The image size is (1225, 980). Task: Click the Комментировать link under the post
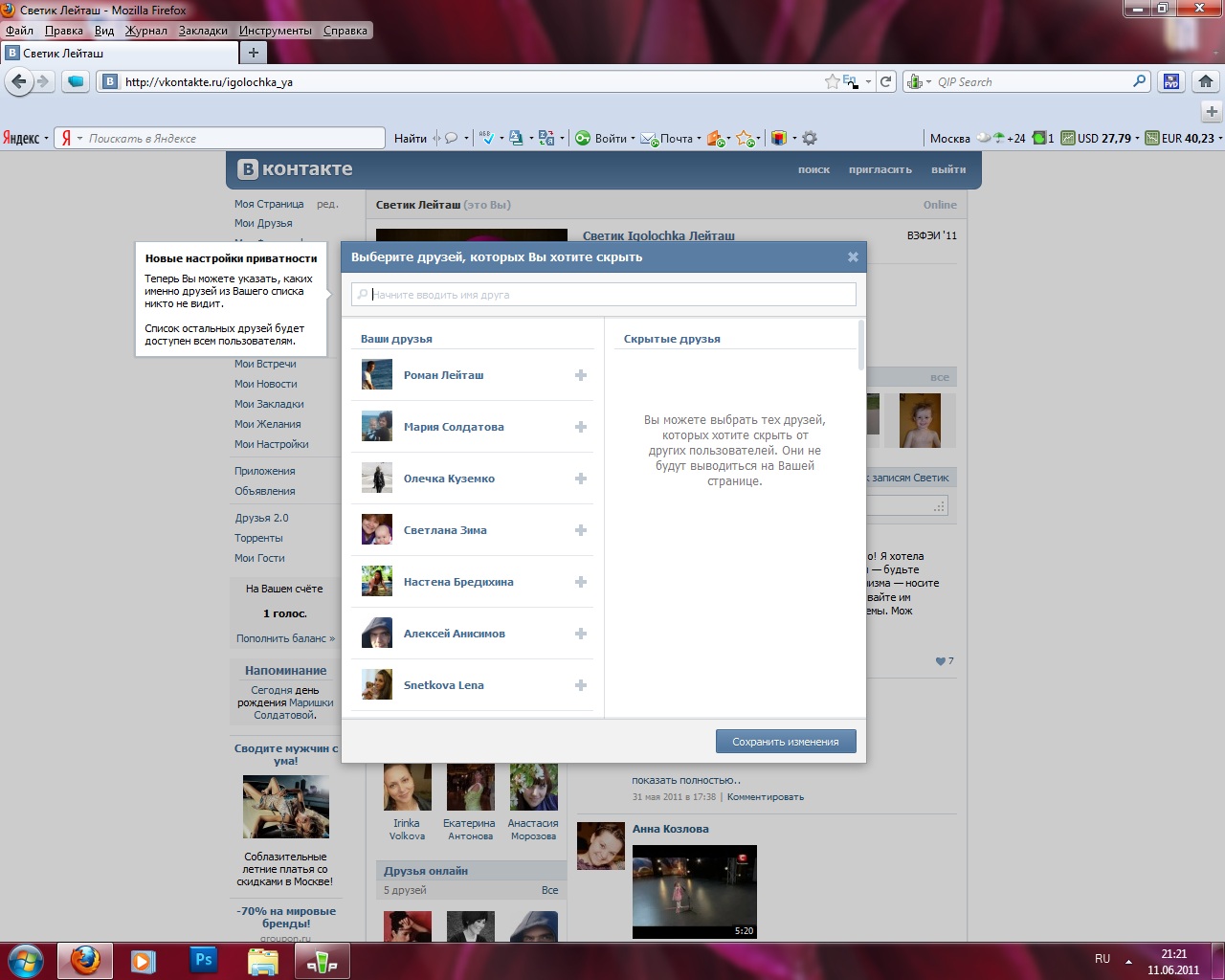pyautogui.click(x=766, y=796)
